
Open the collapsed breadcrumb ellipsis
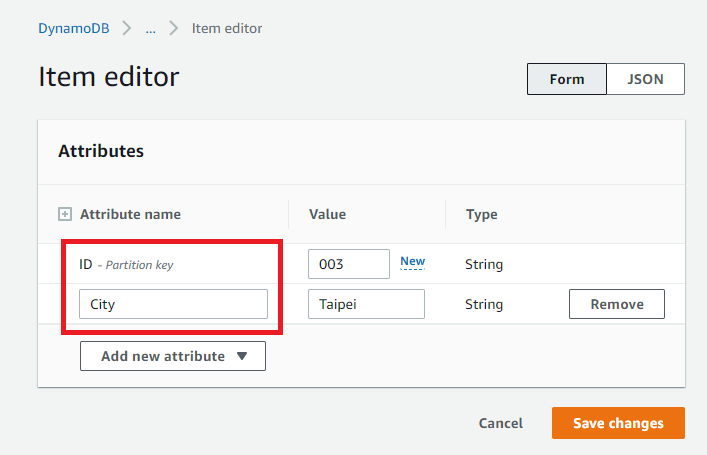[150, 28]
